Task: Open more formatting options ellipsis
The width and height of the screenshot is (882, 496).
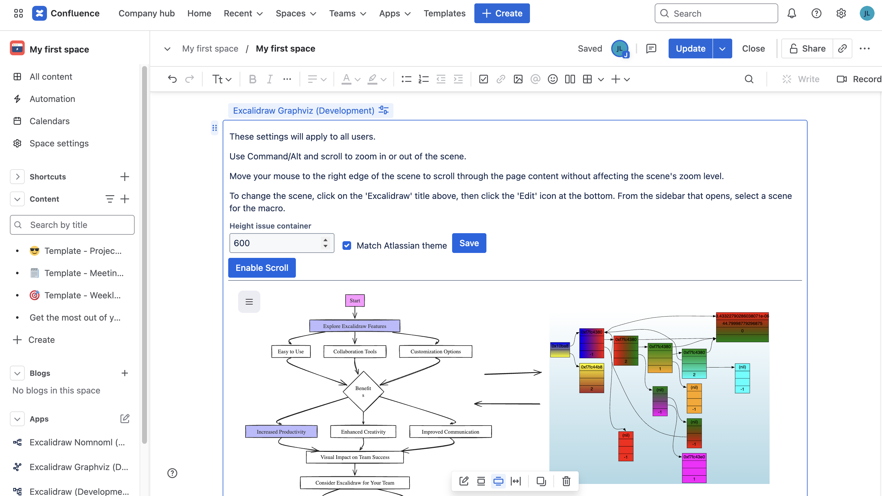Action: click(x=287, y=79)
